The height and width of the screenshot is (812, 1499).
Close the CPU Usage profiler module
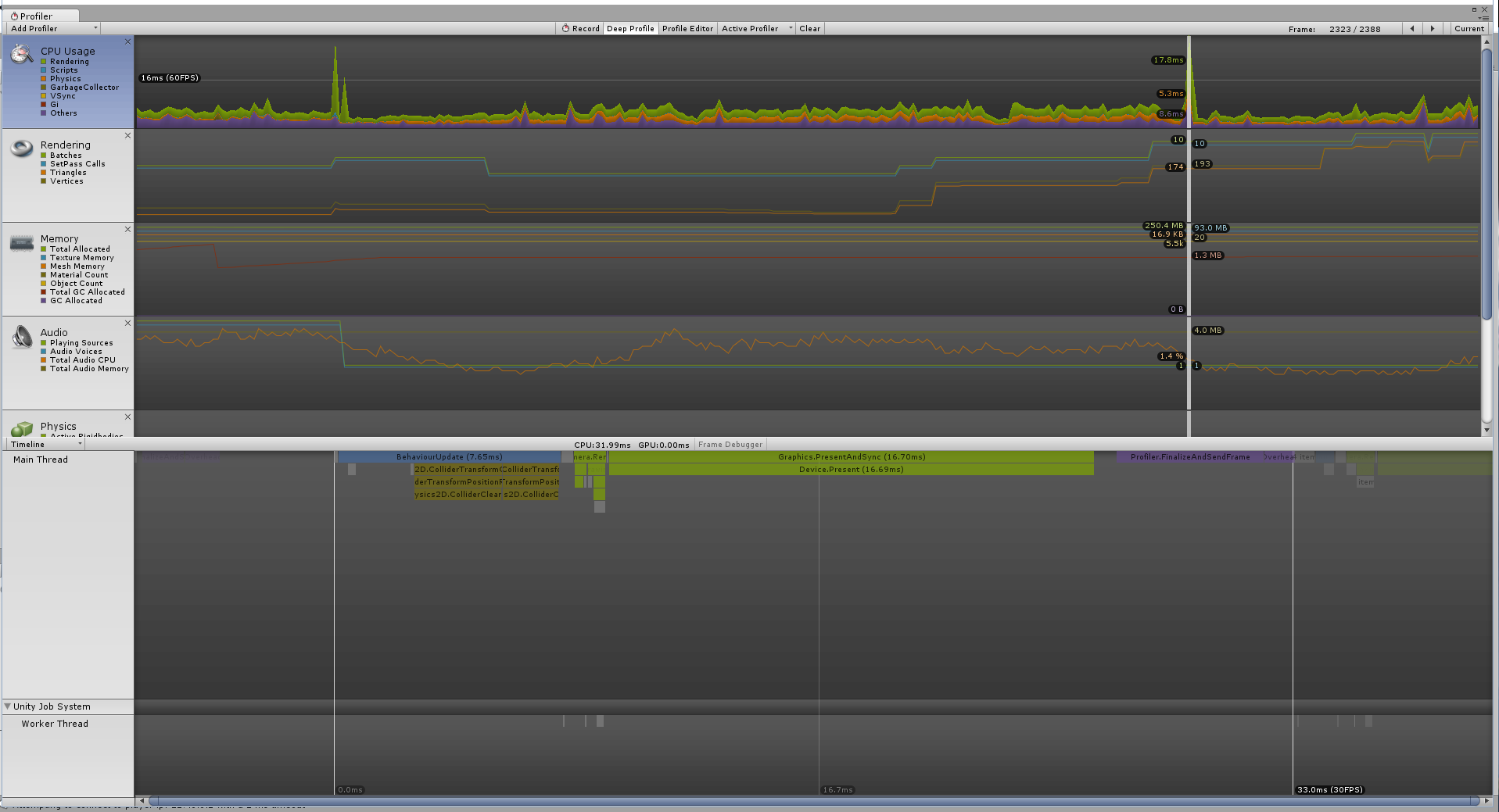pyautogui.click(x=127, y=41)
